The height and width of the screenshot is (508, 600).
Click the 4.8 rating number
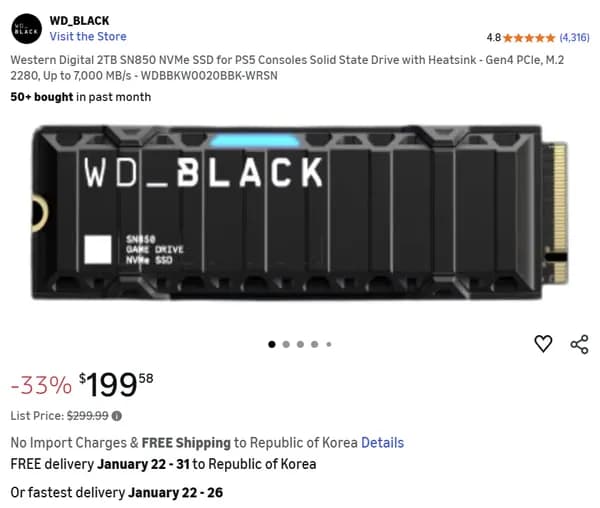494,37
